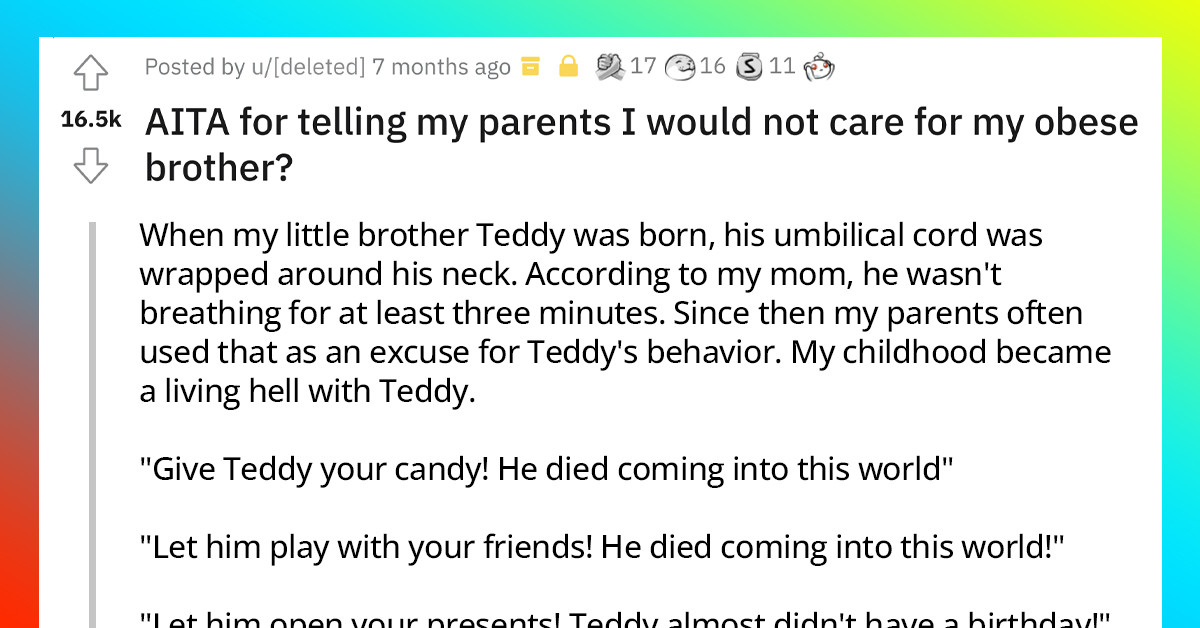Click the '7 months ago' timestamp link
The width and height of the screenshot is (1200, 628).
click(440, 67)
